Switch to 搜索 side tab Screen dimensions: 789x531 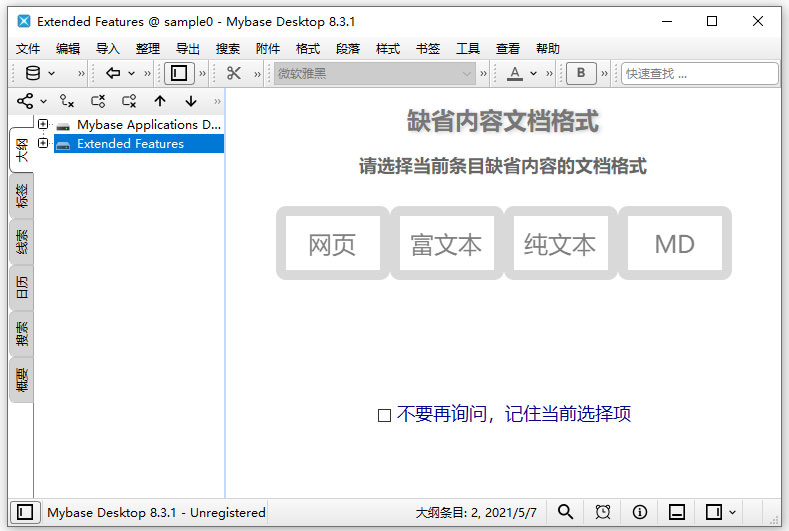21,334
